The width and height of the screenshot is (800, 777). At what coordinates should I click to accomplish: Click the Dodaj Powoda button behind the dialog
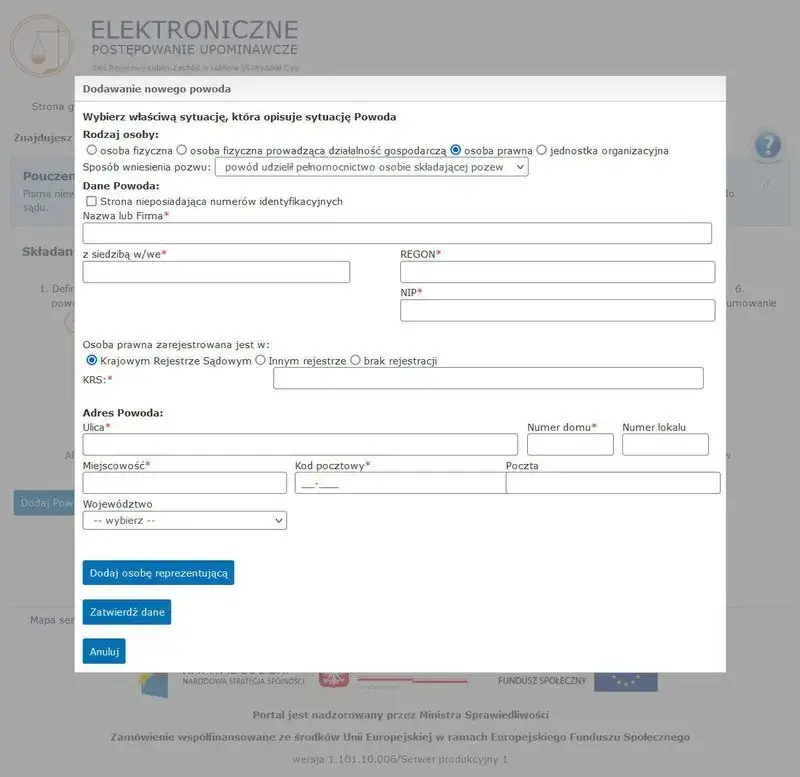coord(42,503)
